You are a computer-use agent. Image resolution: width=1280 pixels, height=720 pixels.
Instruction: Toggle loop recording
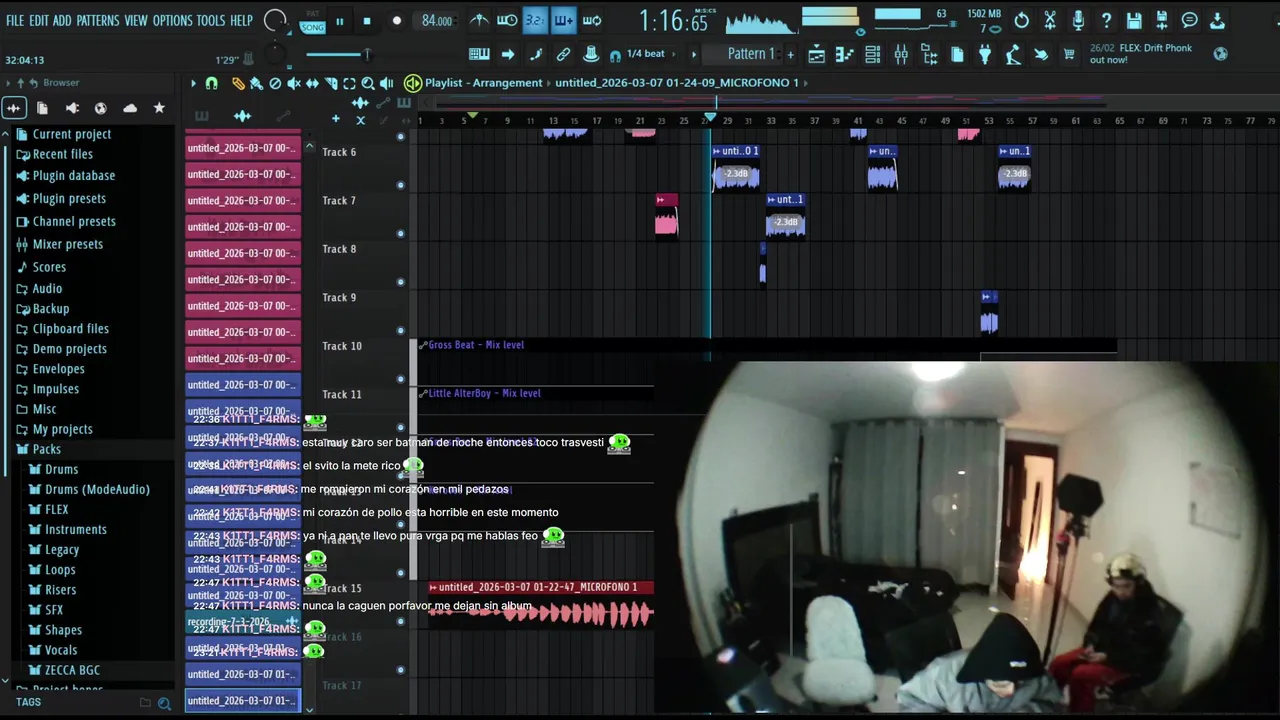pyautogui.click(x=592, y=20)
